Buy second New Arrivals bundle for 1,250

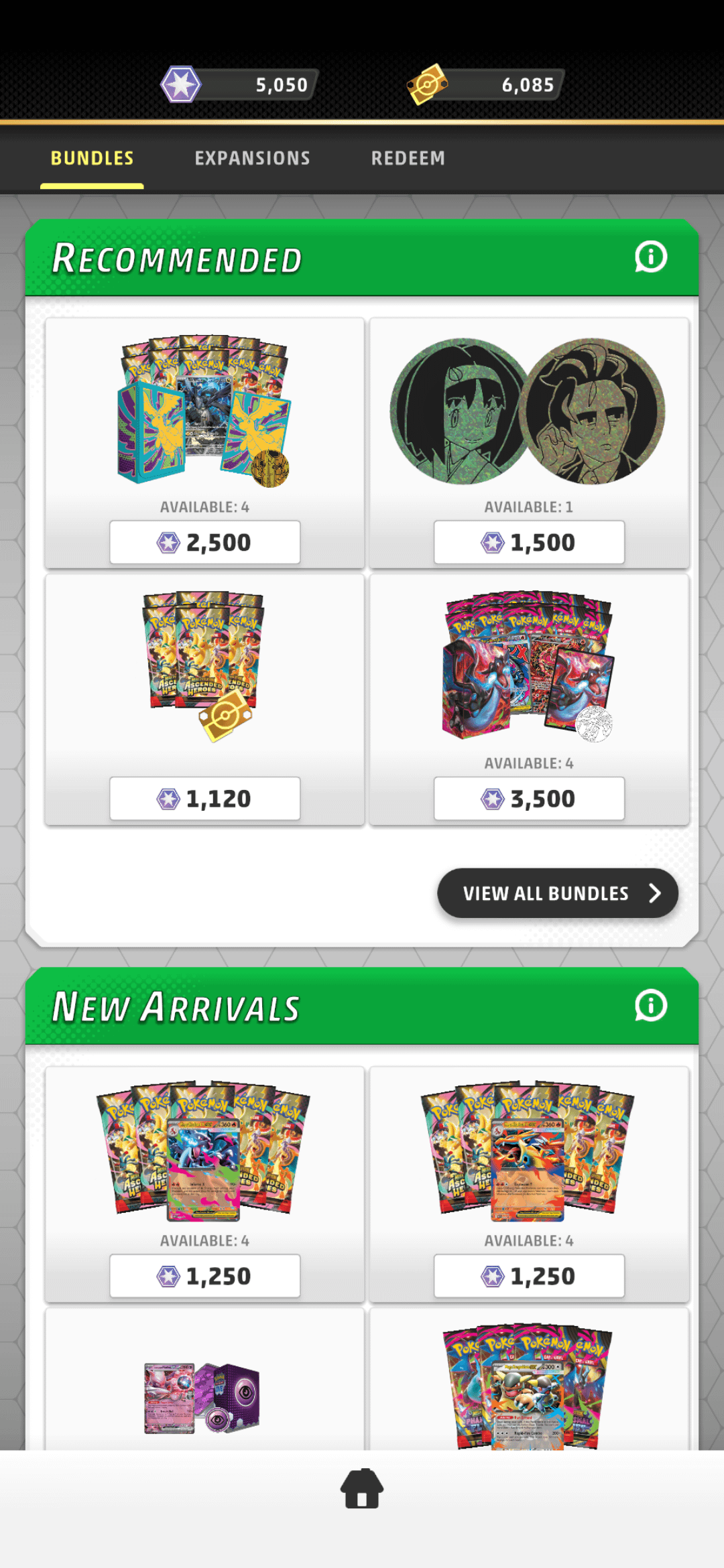coord(529,1276)
